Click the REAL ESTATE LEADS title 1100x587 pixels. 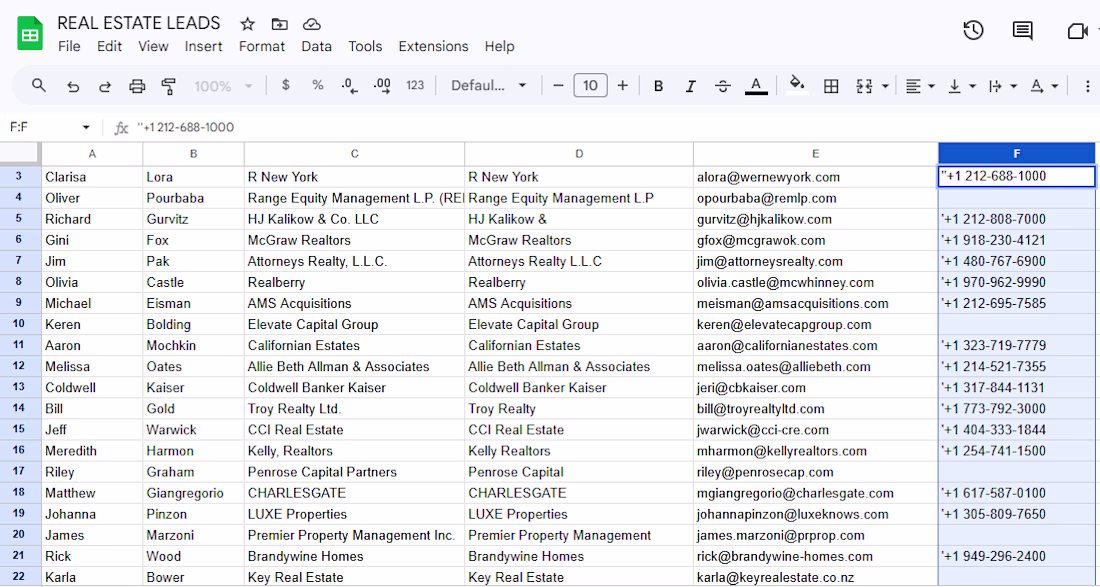pos(138,23)
